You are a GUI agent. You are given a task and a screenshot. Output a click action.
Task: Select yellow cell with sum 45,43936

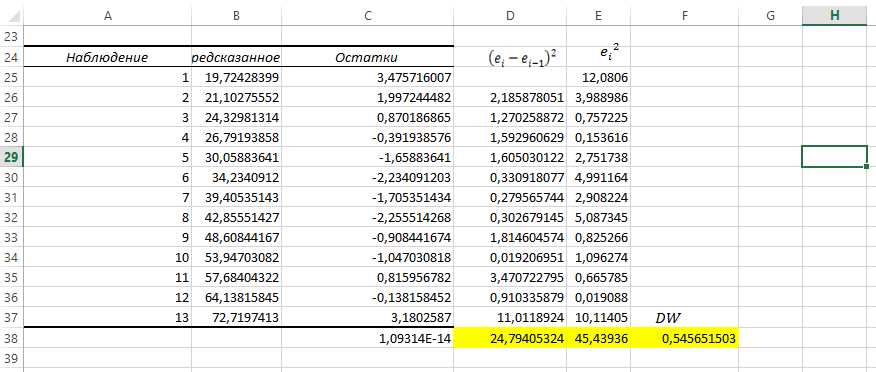click(x=598, y=338)
